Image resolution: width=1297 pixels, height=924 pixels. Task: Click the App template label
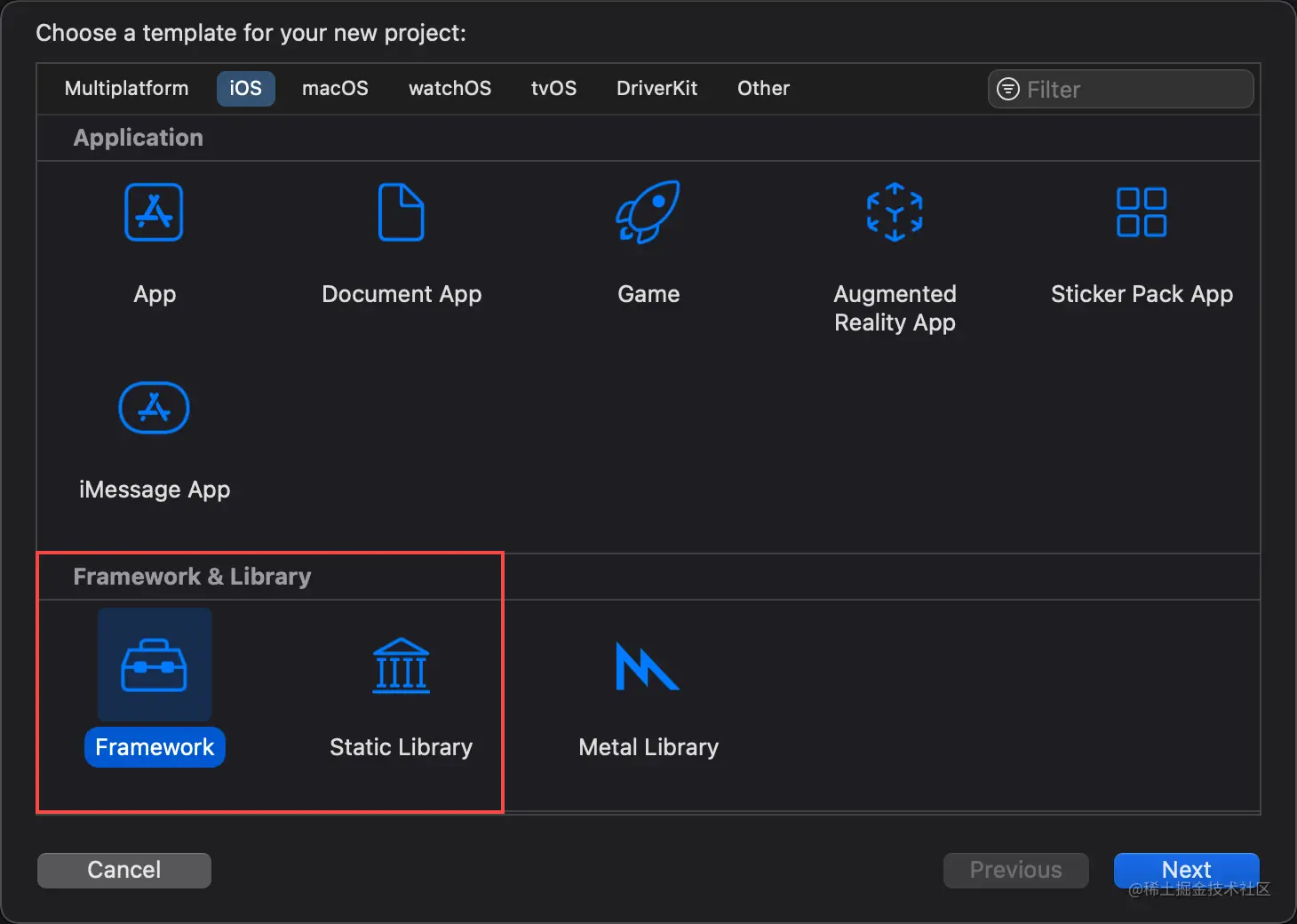coord(155,294)
